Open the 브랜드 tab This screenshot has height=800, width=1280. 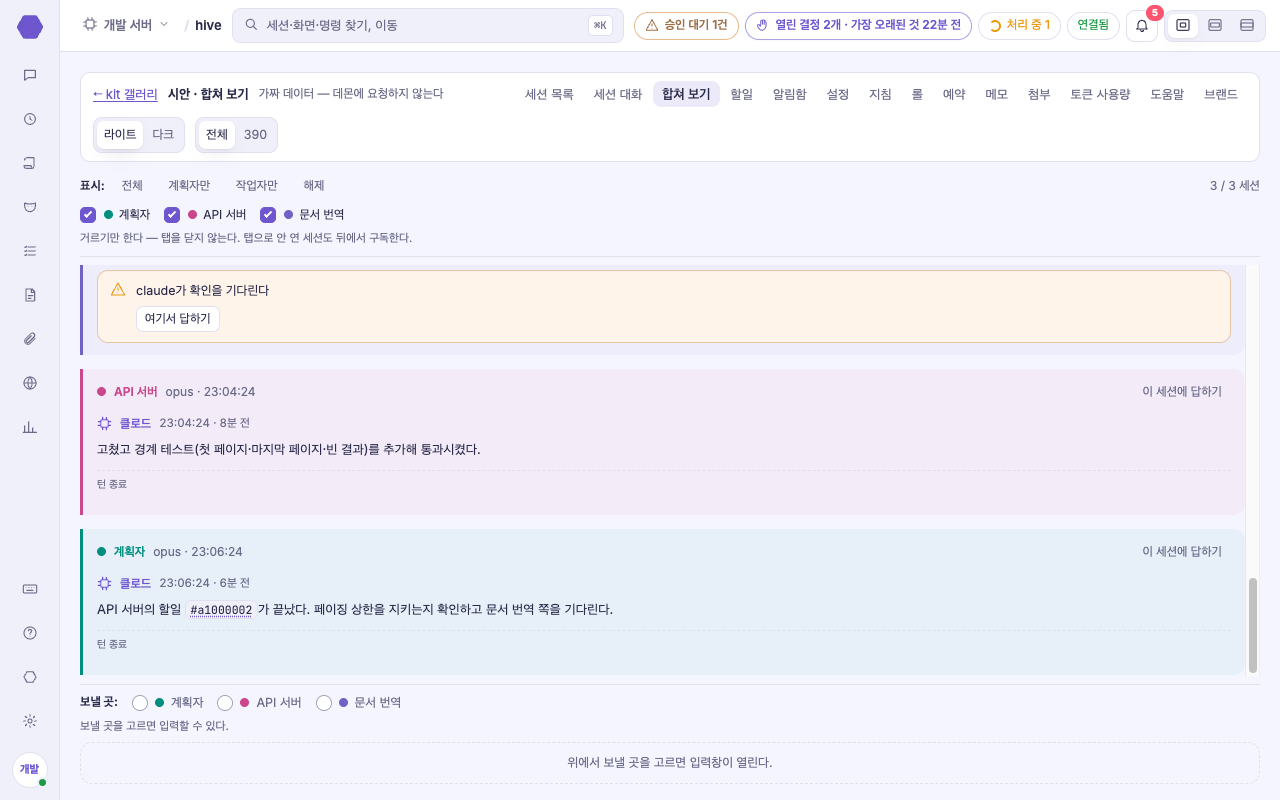point(1221,94)
